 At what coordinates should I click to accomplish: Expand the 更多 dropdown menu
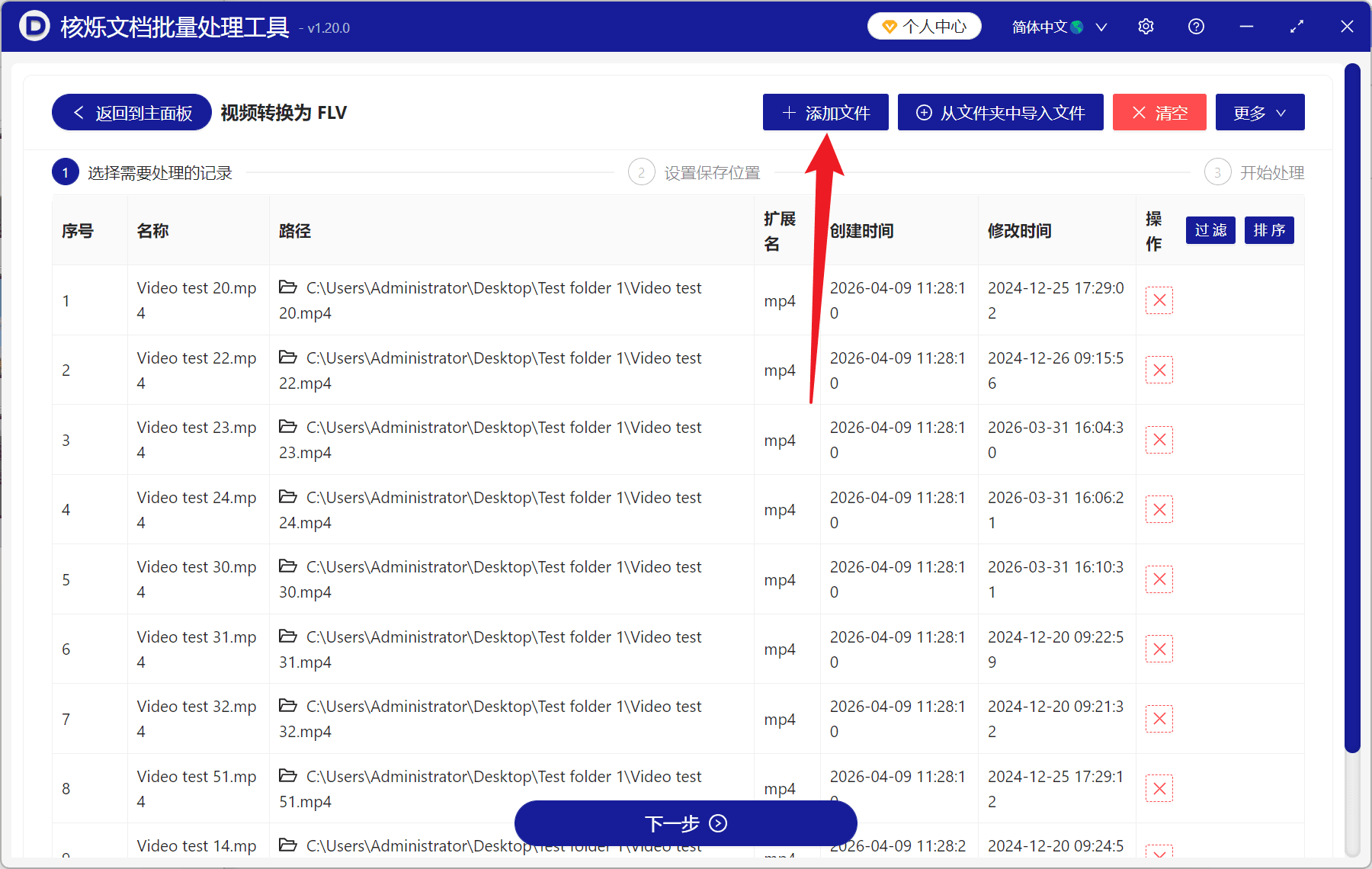(x=1259, y=113)
